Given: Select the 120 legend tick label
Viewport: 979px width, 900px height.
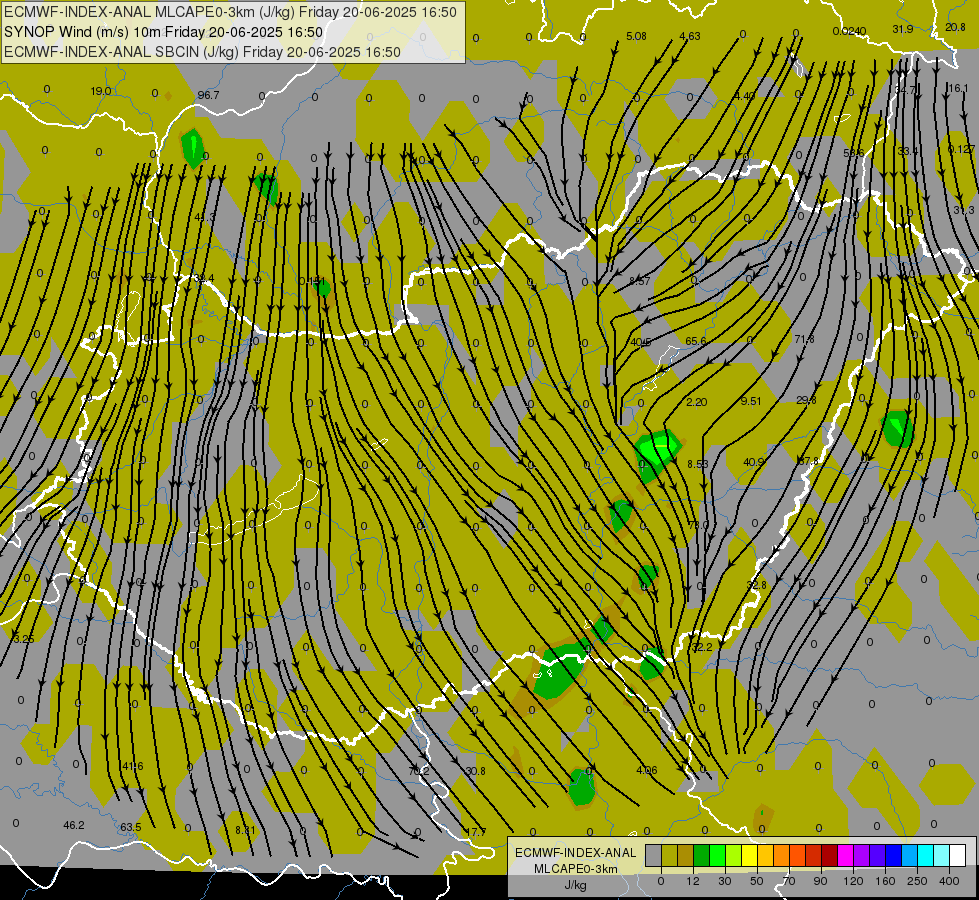Looking at the screenshot, I should click(853, 881).
